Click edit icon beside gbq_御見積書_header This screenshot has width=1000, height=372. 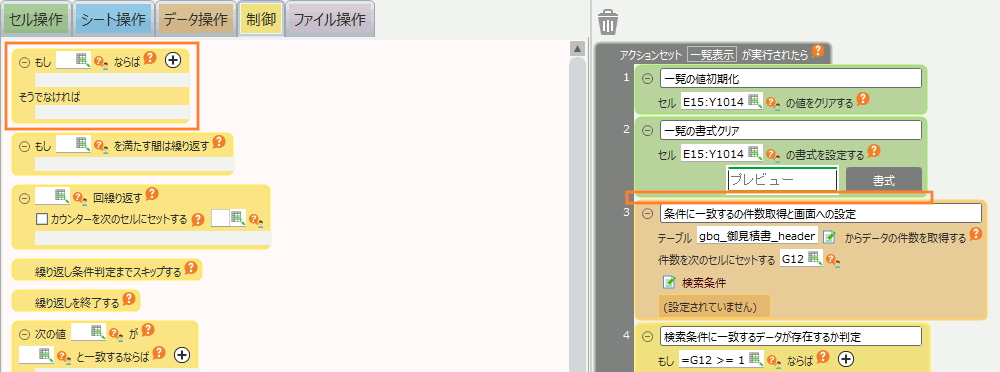829,237
